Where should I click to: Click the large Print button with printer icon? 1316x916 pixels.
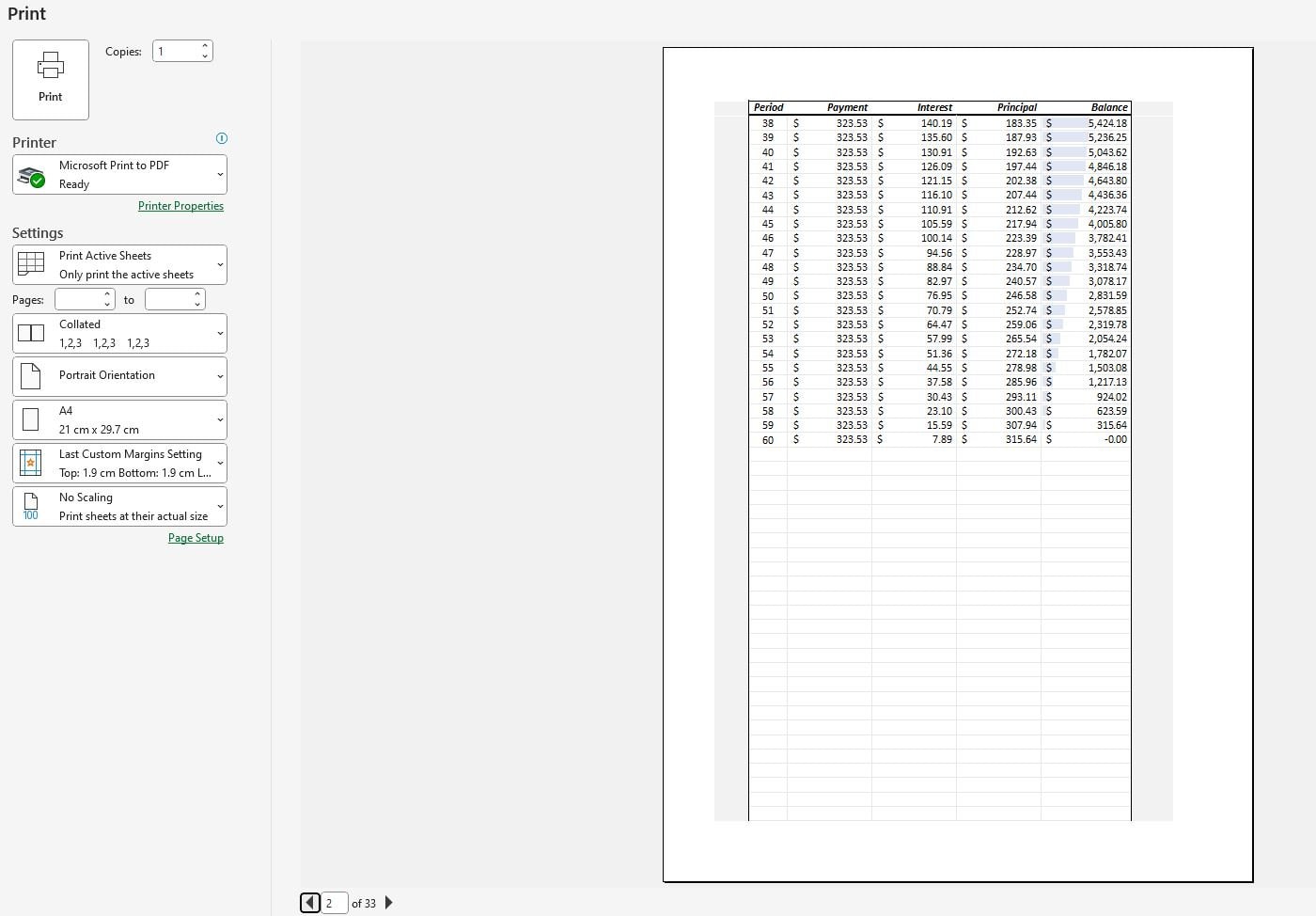coord(50,79)
